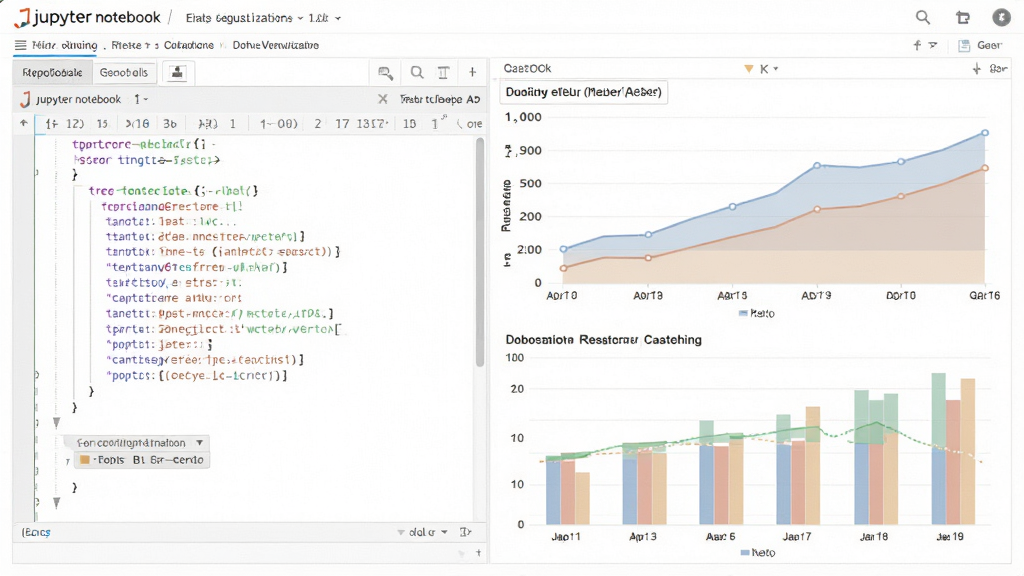Click the crop-shaped icon in the top header
Image resolution: width=1024 pixels, height=576 pixels.
(x=963, y=18)
